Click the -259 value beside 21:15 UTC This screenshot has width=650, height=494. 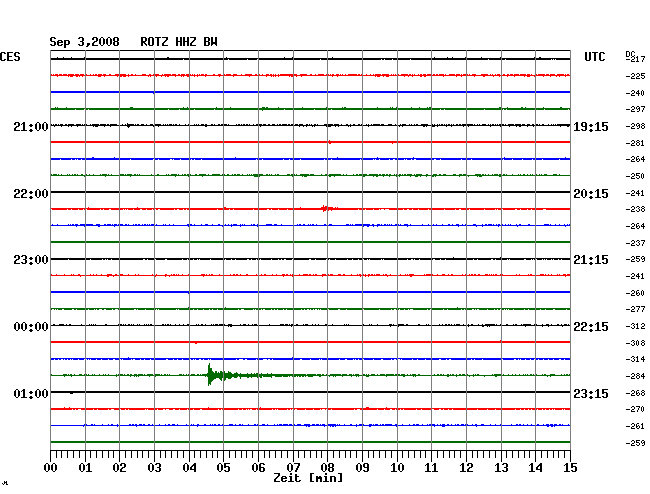[x=635, y=259]
